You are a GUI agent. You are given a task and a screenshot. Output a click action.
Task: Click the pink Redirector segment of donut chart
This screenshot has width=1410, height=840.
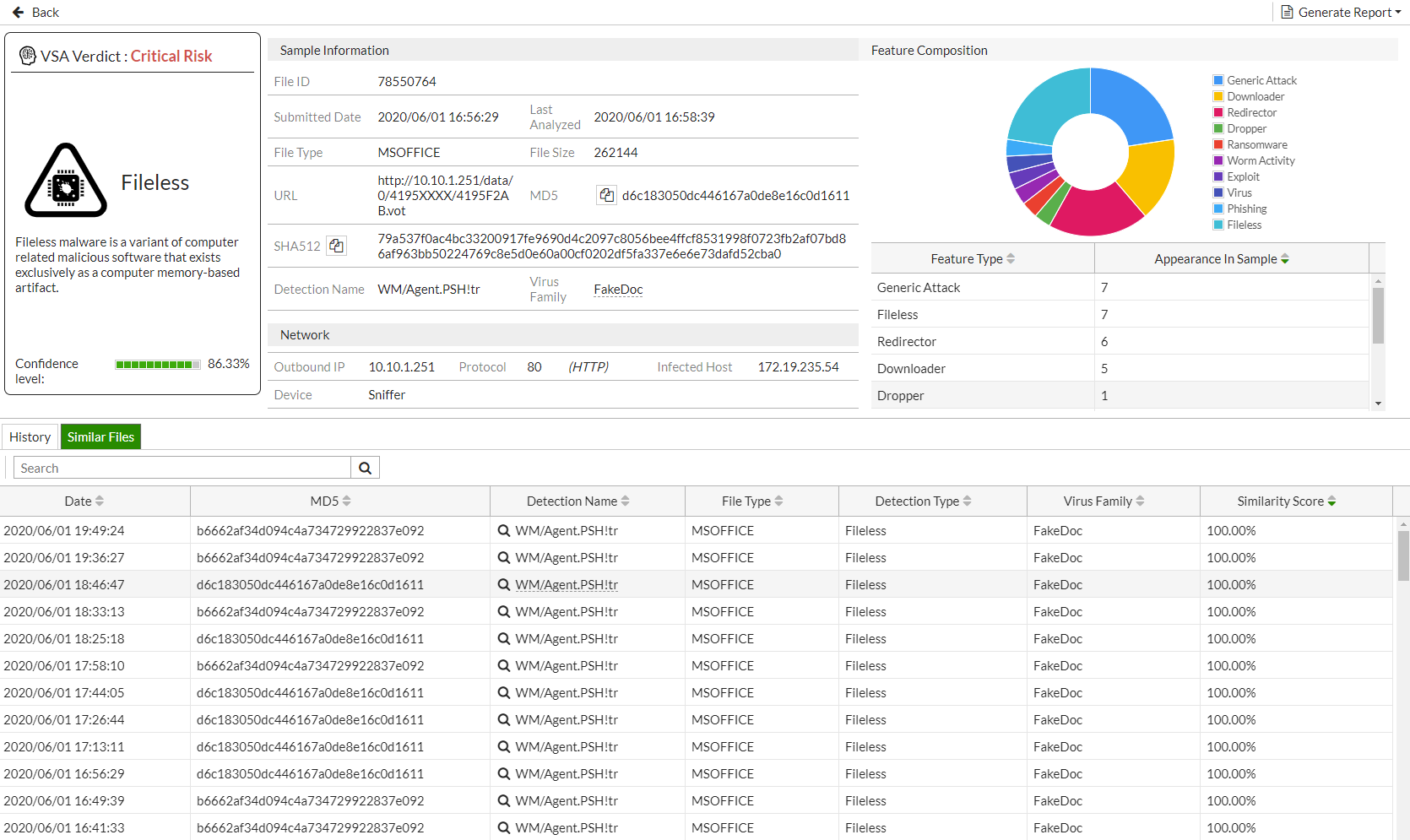pos(1094,213)
